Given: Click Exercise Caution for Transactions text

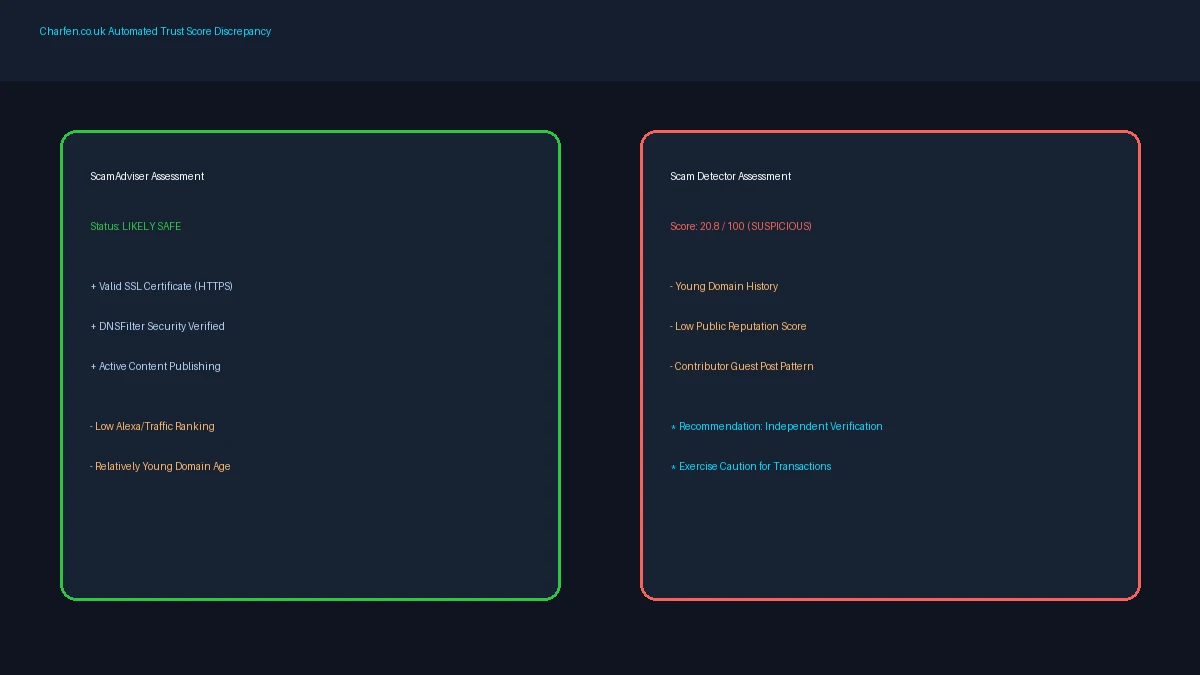Looking at the screenshot, I should 751,466.
